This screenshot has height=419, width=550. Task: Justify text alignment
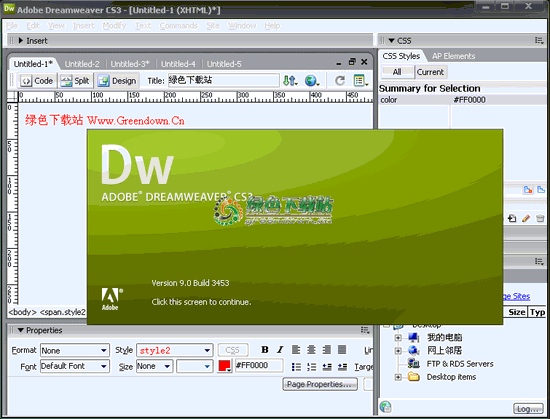[x=342, y=350]
